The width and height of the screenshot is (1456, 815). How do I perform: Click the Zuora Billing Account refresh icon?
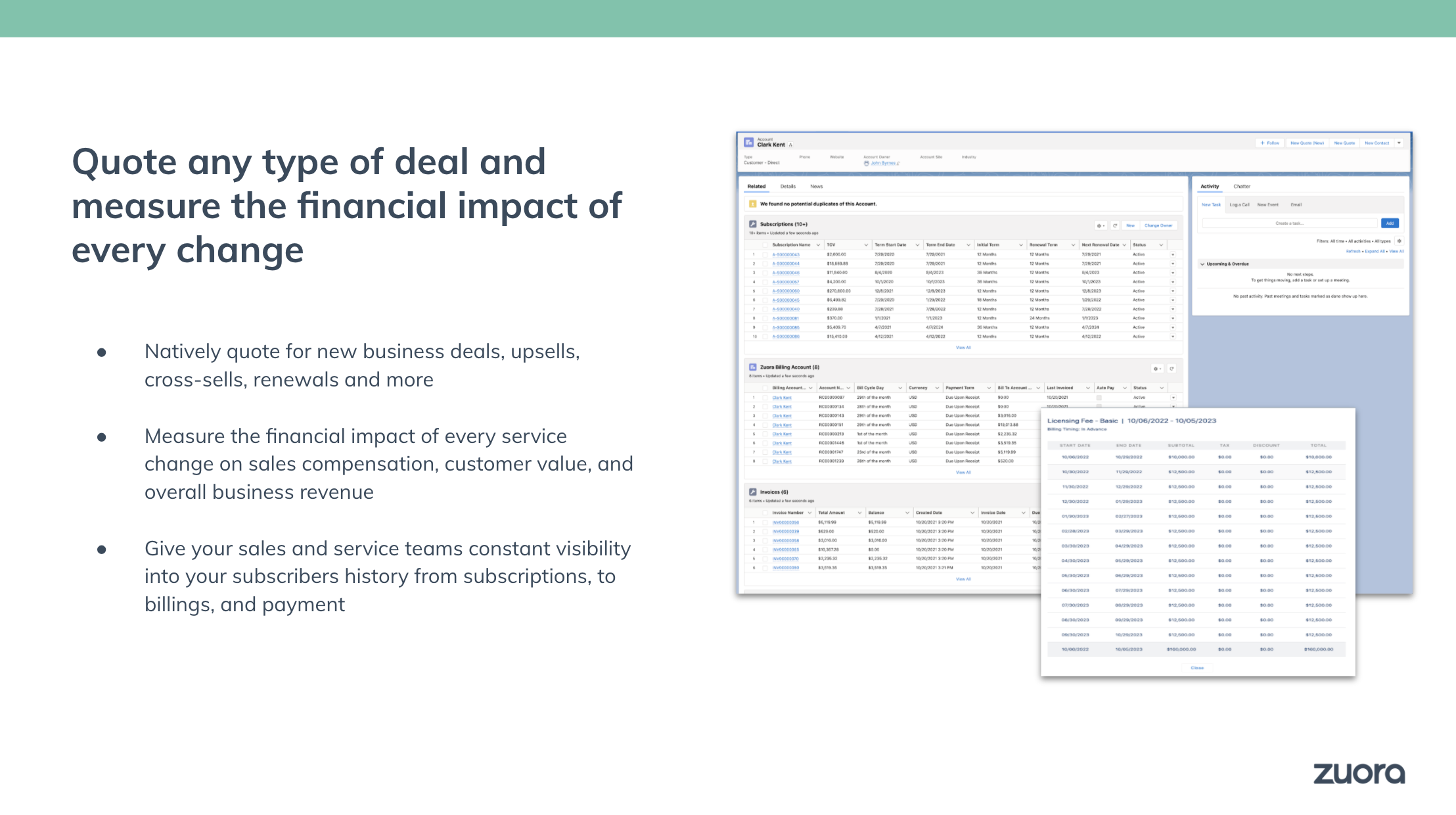[1172, 369]
